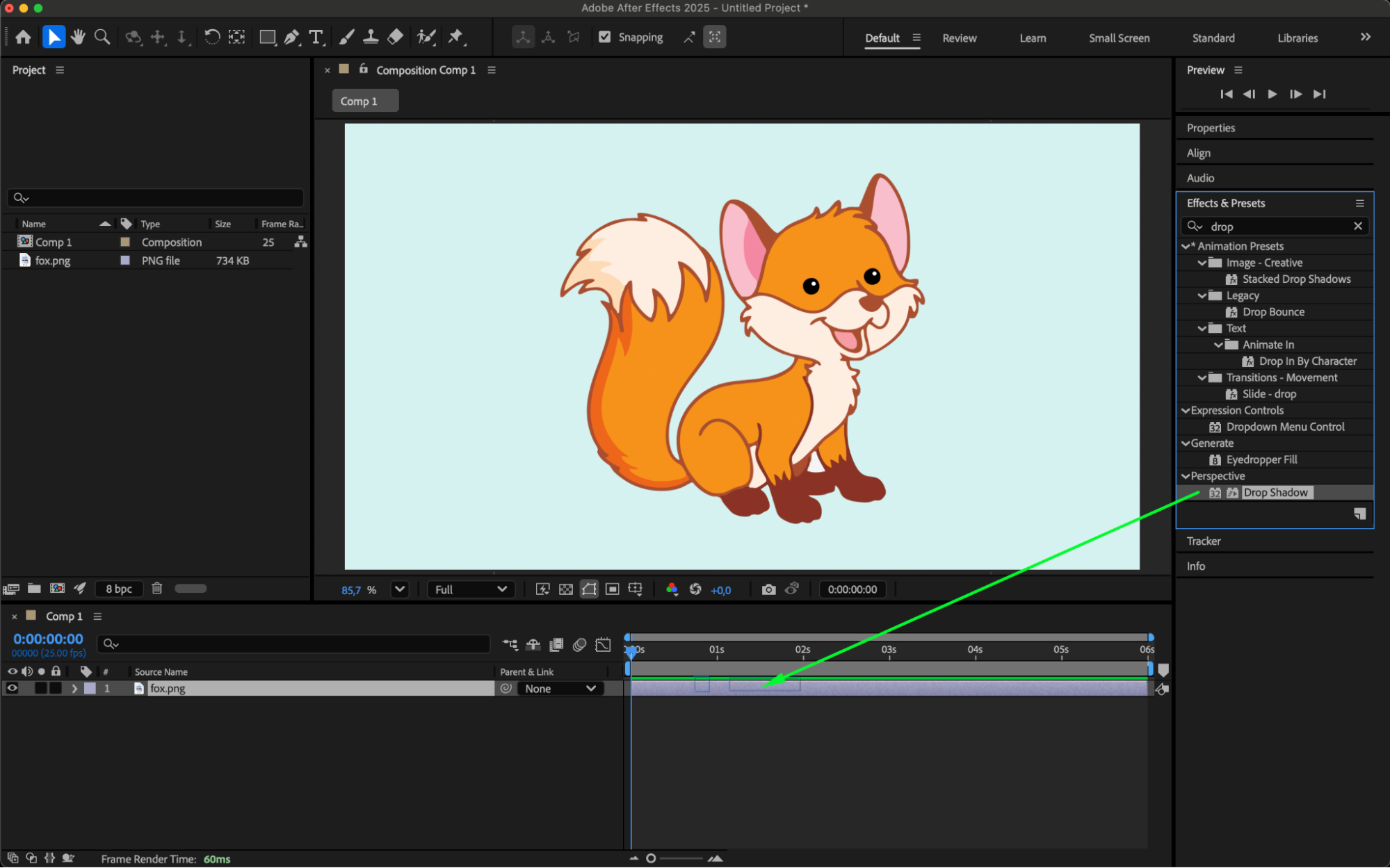Screen dimensions: 1390x868
Task: Click Delete trash icon in Project panel
Action: click(157, 589)
